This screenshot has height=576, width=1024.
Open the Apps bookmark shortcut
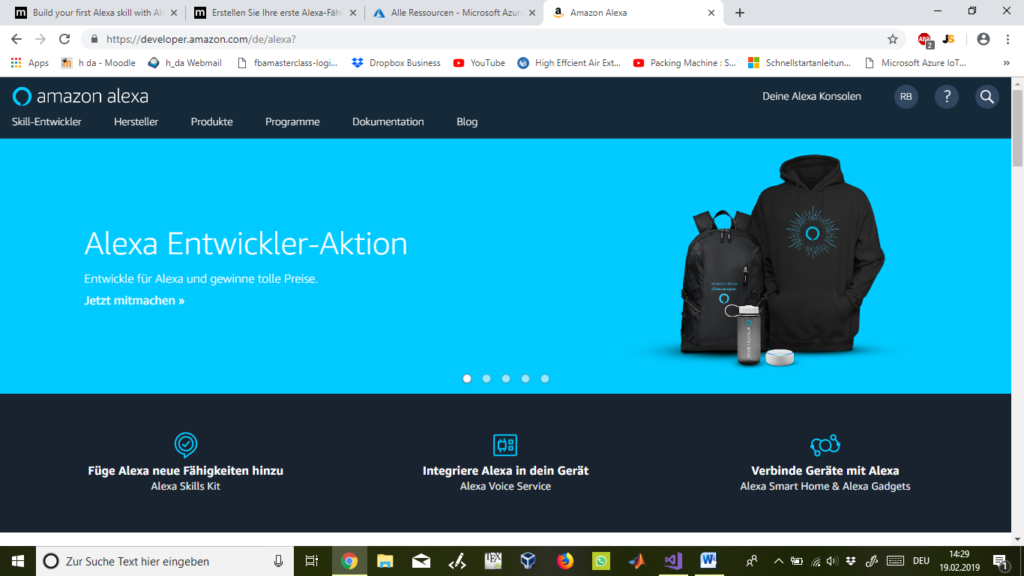[x=29, y=63]
